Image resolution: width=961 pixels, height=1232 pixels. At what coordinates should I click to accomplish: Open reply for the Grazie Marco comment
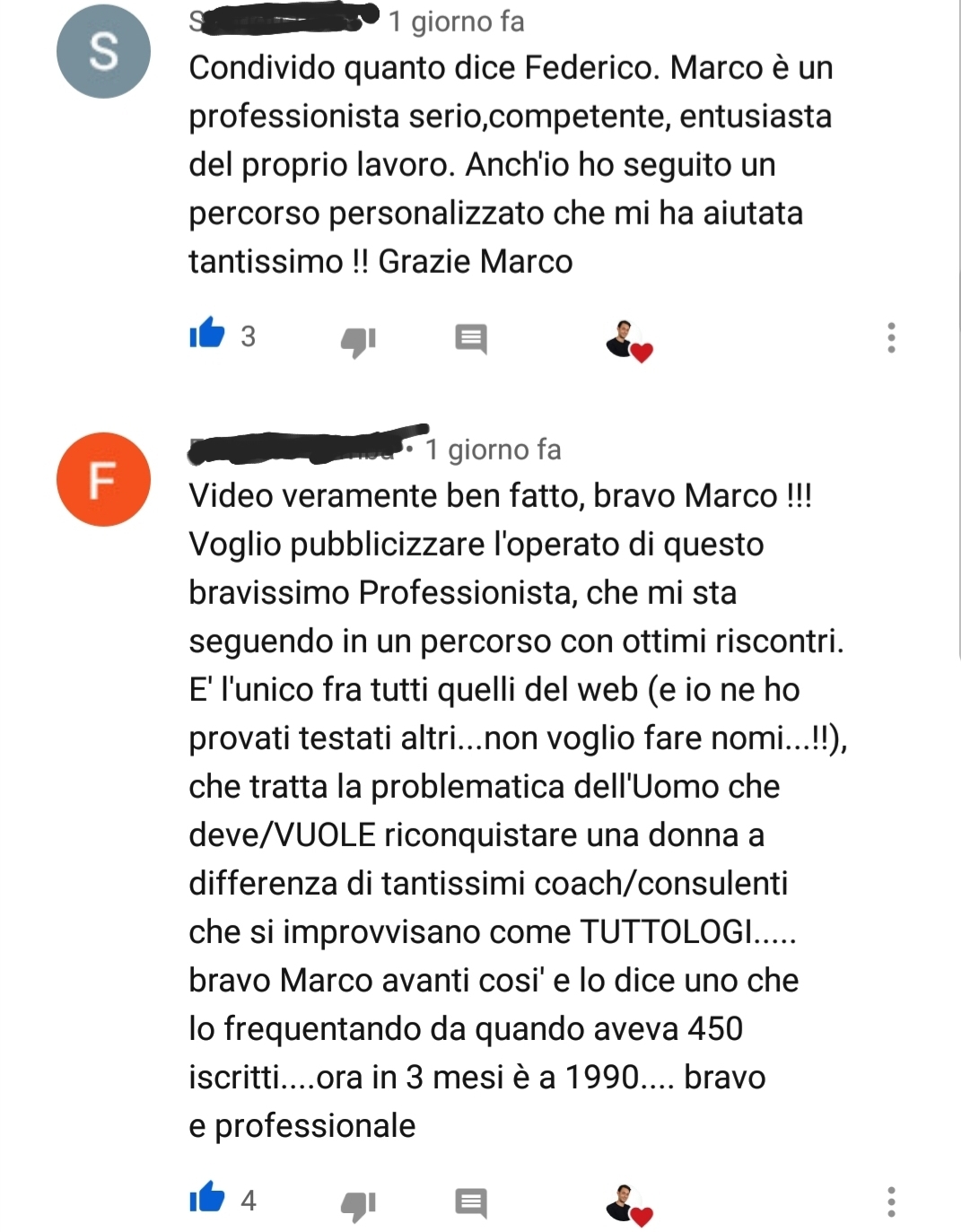[471, 339]
